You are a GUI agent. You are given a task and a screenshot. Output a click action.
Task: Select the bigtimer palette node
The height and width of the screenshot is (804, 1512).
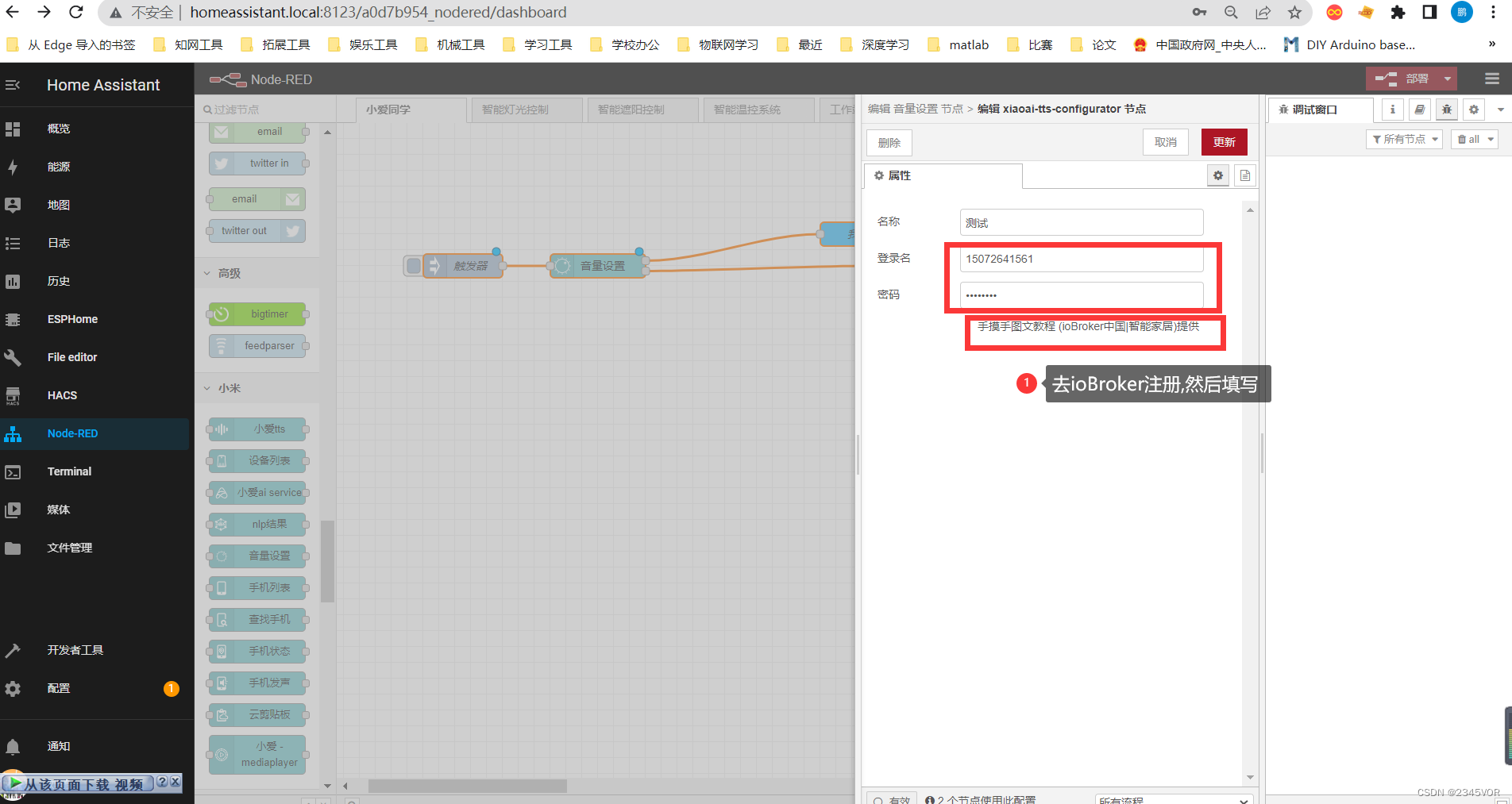(257, 314)
